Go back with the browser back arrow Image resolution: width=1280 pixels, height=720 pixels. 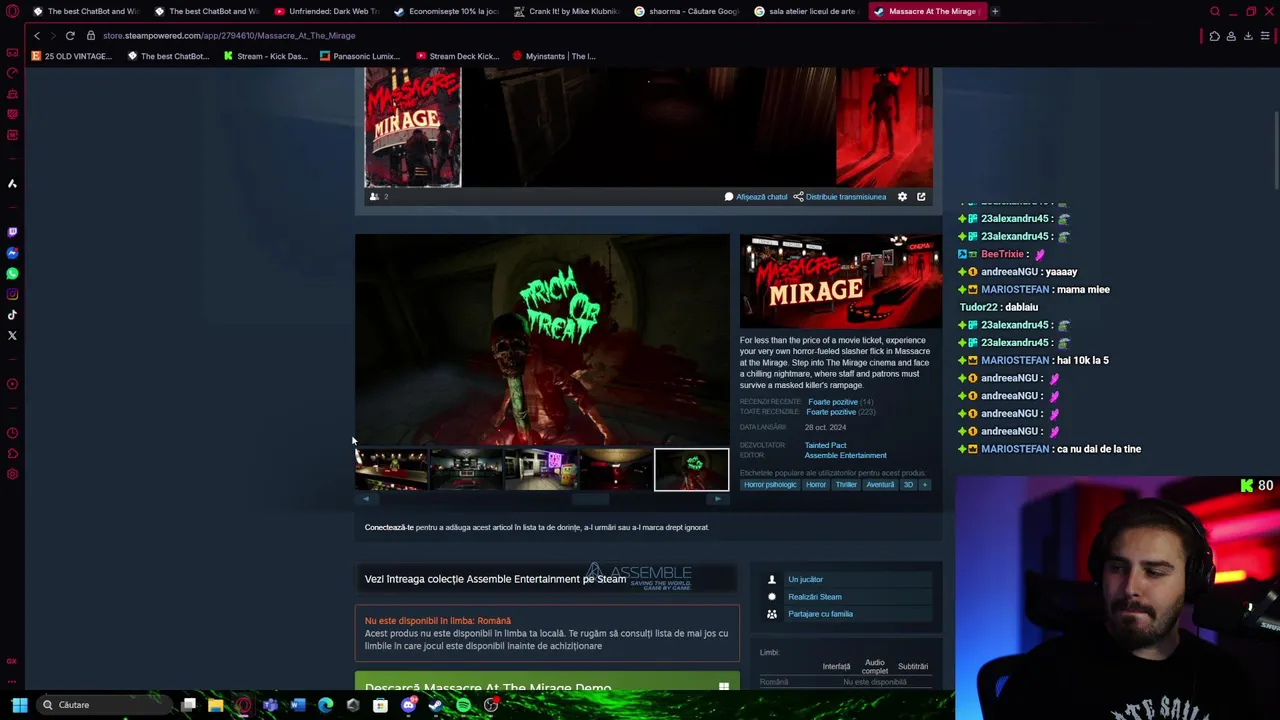(x=37, y=35)
